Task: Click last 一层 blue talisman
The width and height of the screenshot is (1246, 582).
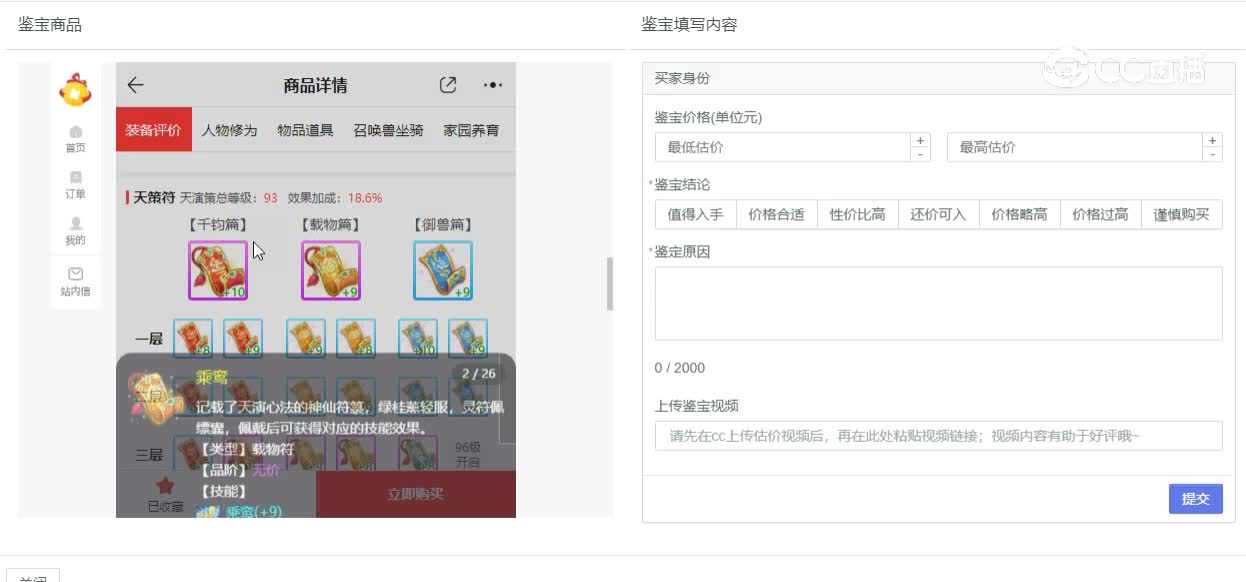Action: pyautogui.click(x=468, y=338)
